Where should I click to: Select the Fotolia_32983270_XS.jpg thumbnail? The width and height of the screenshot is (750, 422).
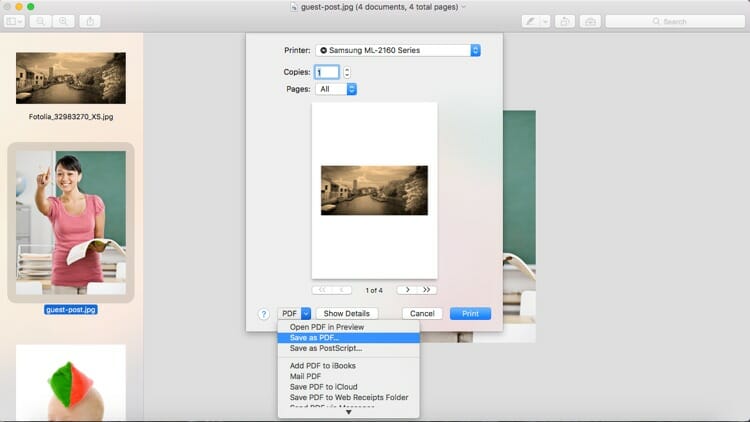pos(71,78)
